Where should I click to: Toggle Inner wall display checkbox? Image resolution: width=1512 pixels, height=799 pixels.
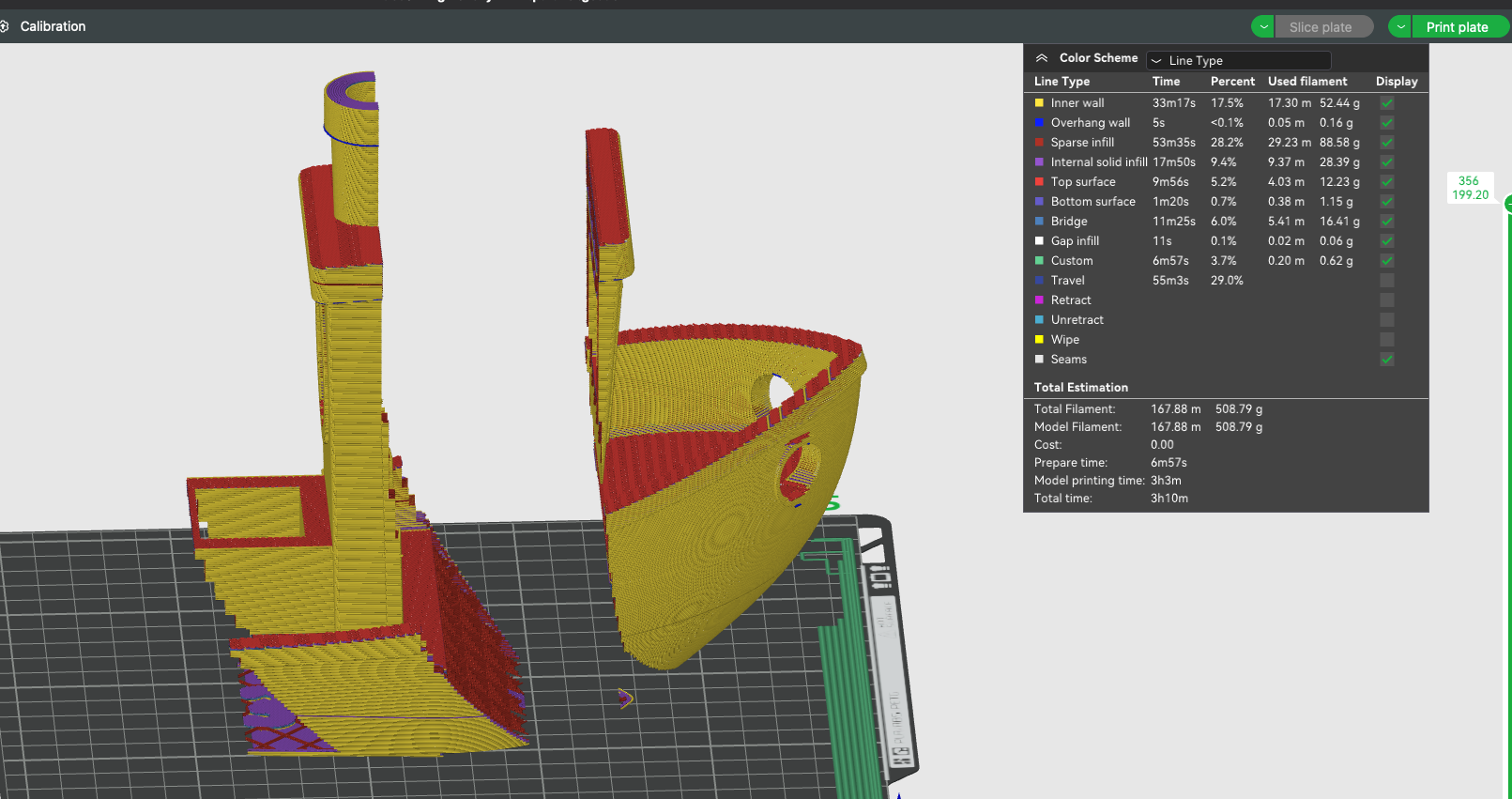point(1387,103)
